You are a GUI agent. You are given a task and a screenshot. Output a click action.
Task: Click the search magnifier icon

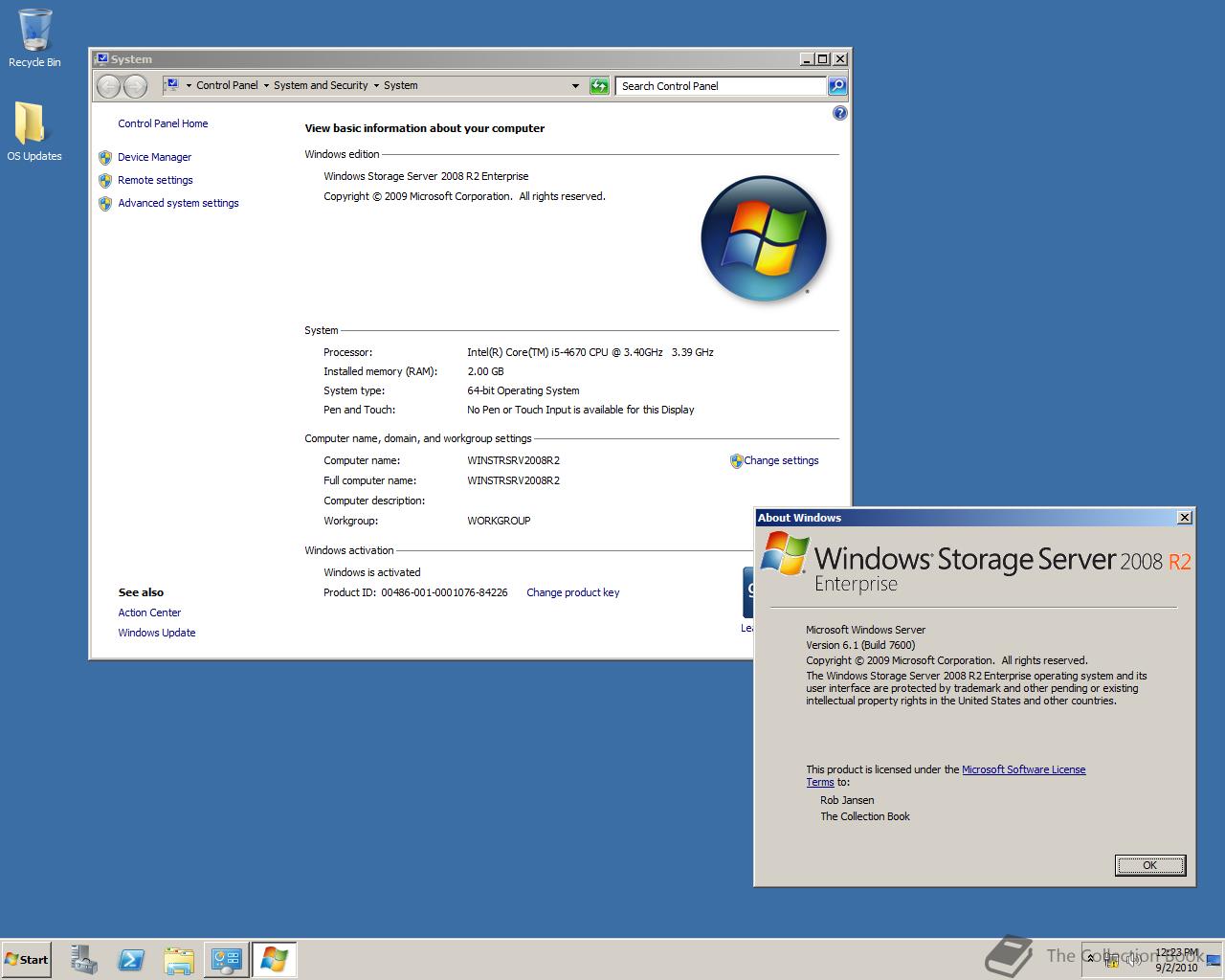[836, 86]
